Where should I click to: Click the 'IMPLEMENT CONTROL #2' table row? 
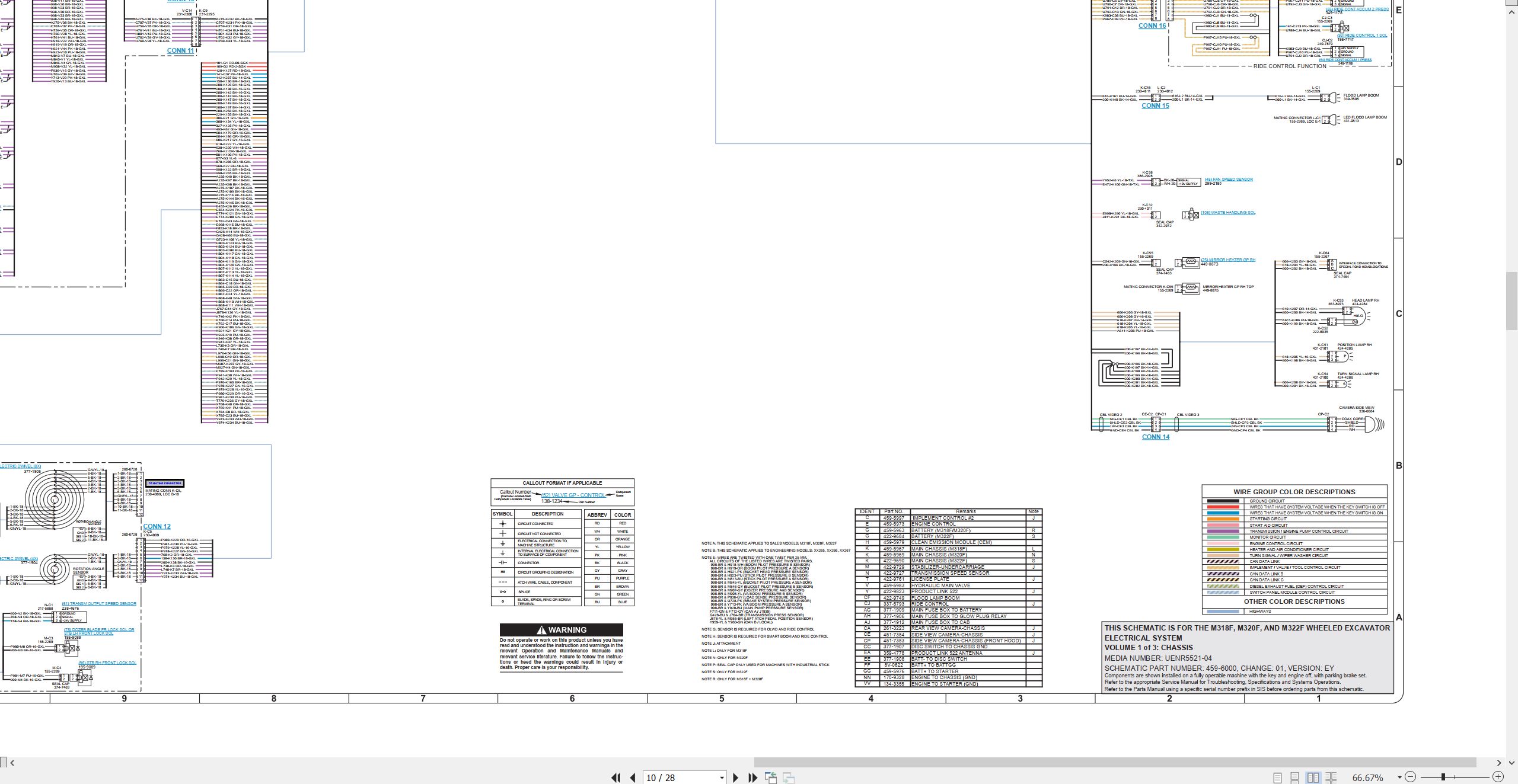[948, 518]
